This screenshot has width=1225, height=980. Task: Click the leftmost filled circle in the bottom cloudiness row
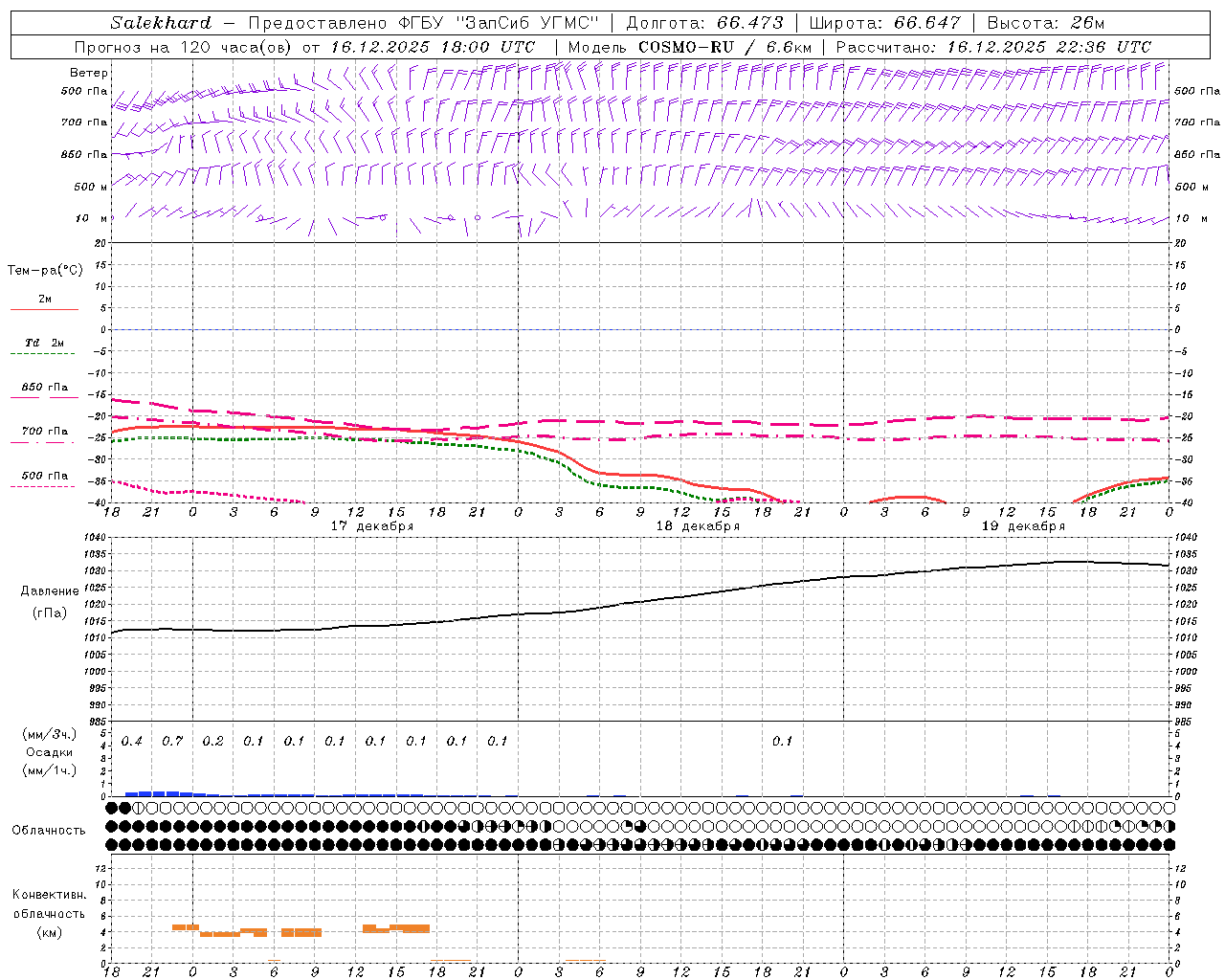pyautogui.click(x=112, y=844)
